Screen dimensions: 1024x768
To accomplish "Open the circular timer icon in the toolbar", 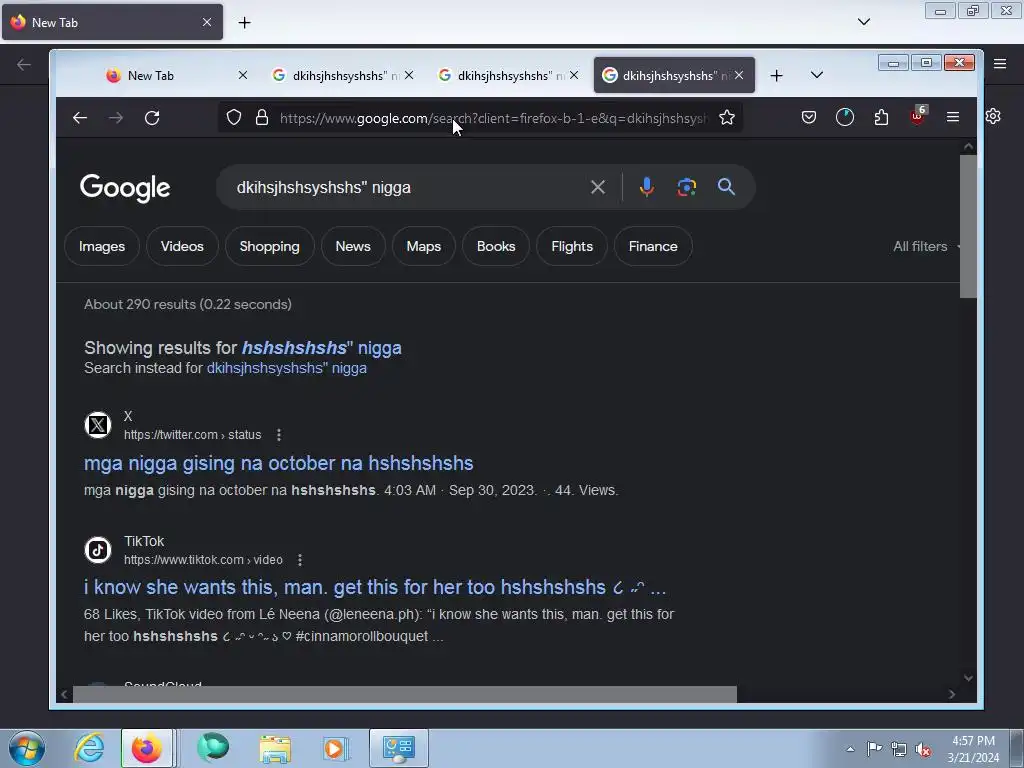I will 845,118.
